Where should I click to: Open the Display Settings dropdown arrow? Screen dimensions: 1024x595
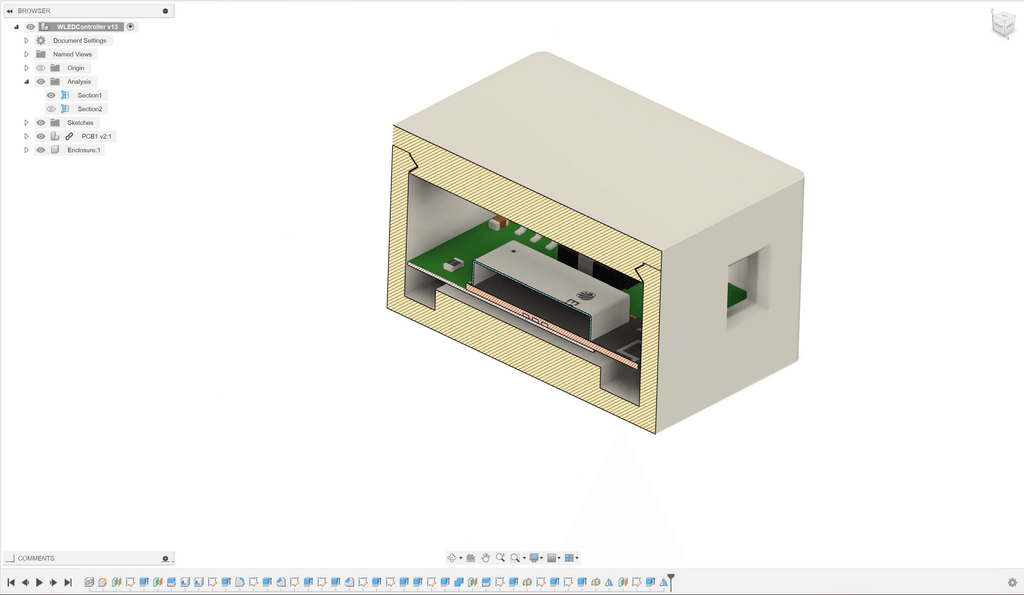click(541, 558)
